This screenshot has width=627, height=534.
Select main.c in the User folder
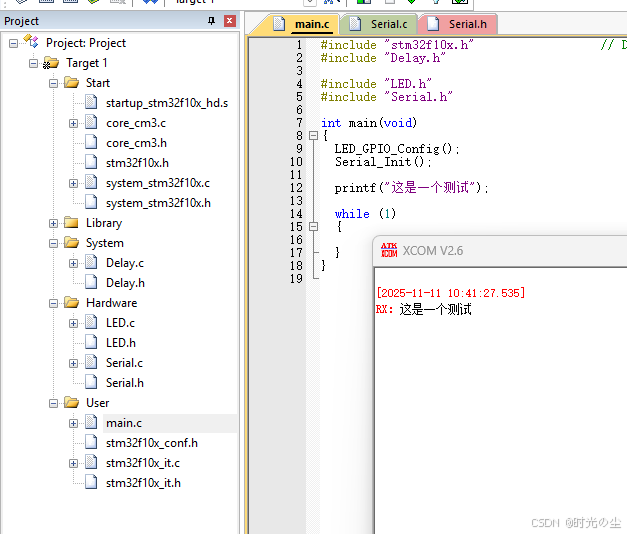point(124,423)
